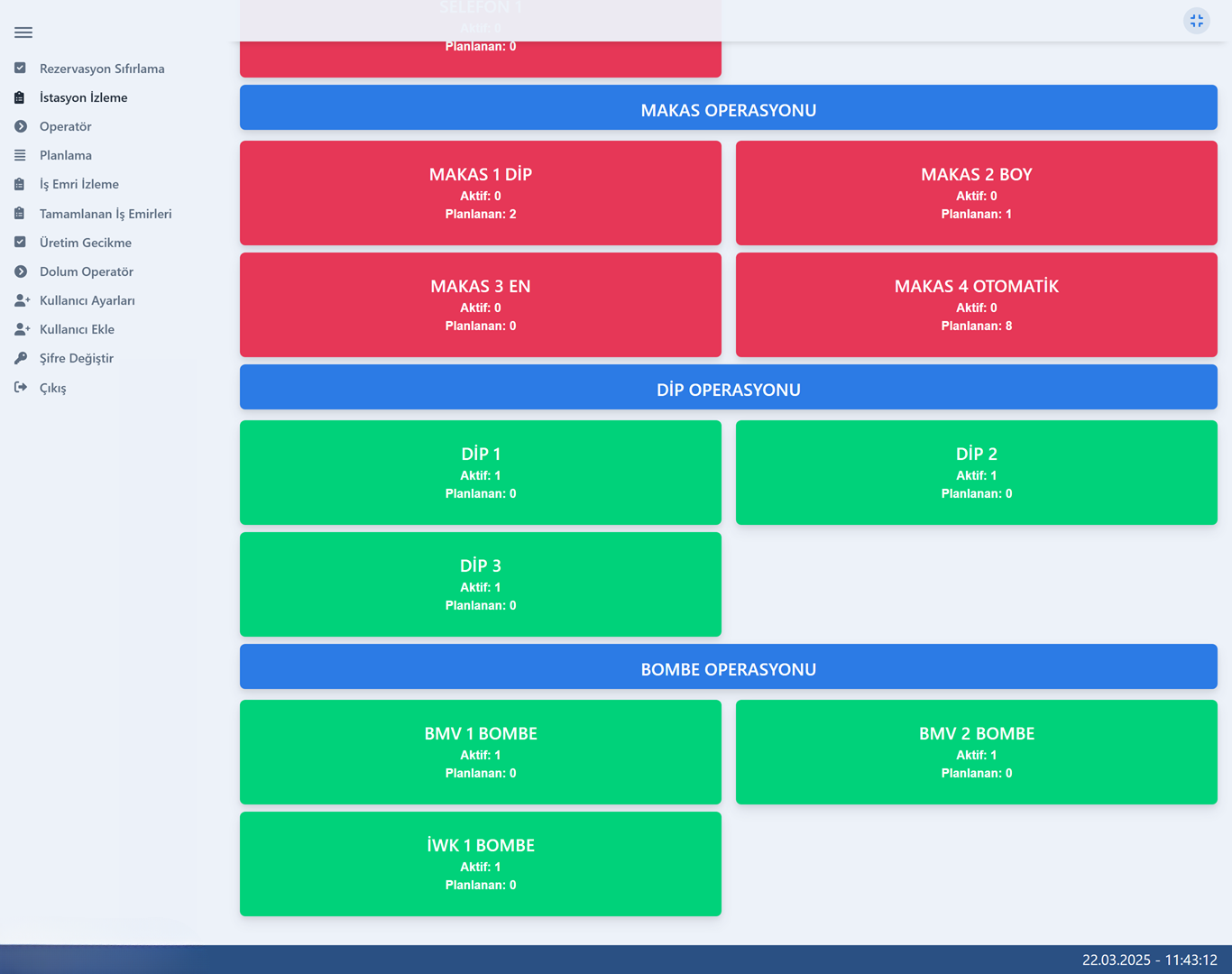This screenshot has height=974, width=1232.
Task: Open İş Emri İzleme page
Action: pyautogui.click(x=79, y=184)
